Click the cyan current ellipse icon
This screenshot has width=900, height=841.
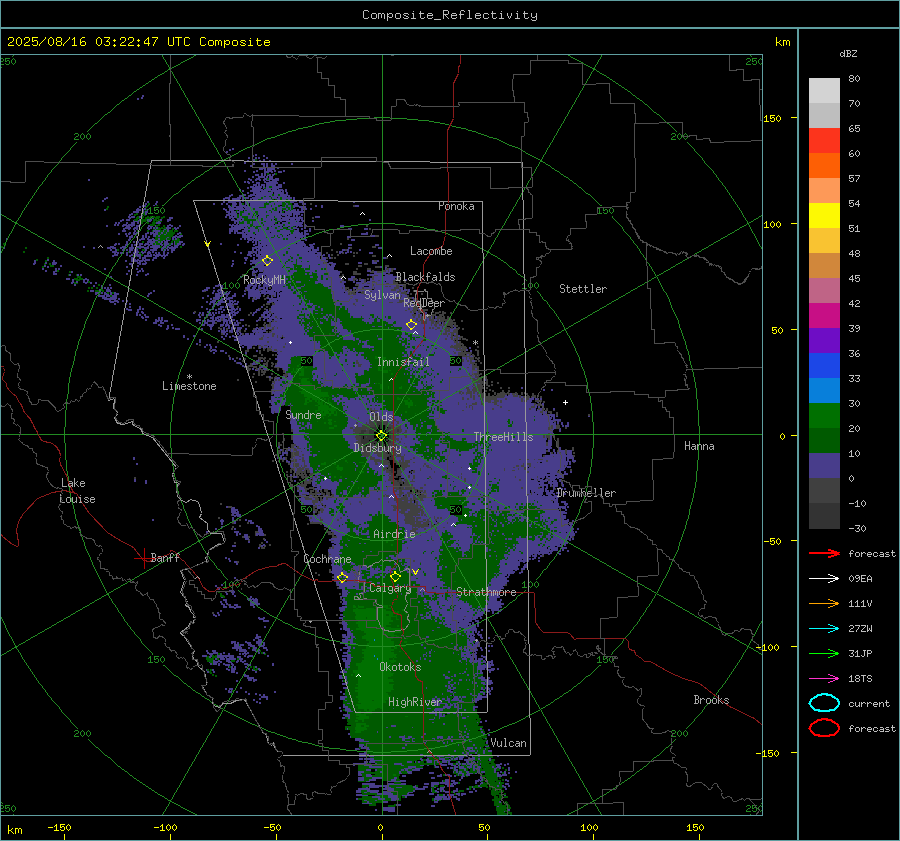click(x=824, y=703)
